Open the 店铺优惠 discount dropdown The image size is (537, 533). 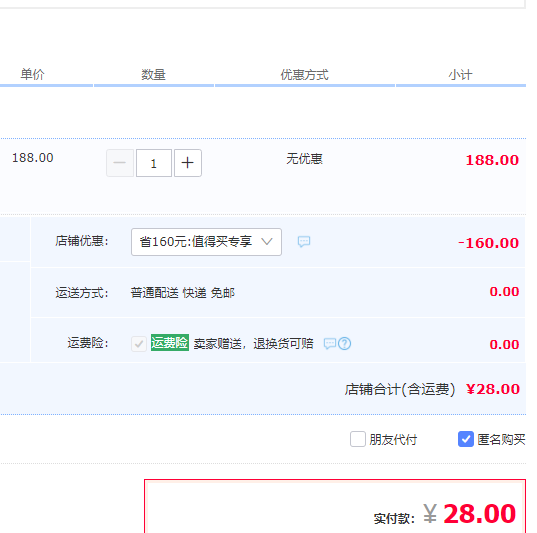coord(206,242)
